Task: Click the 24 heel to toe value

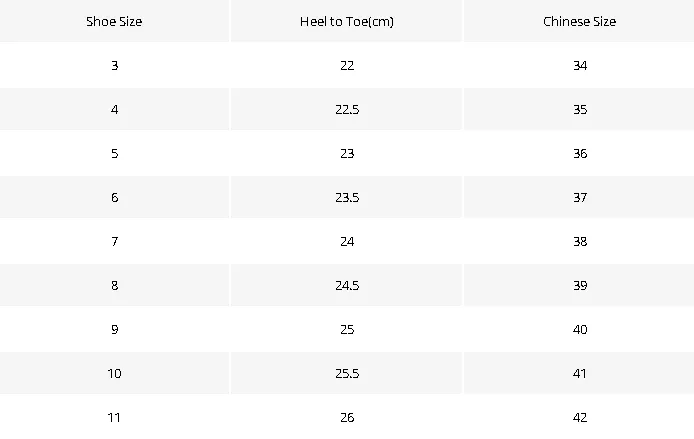Action: (347, 242)
